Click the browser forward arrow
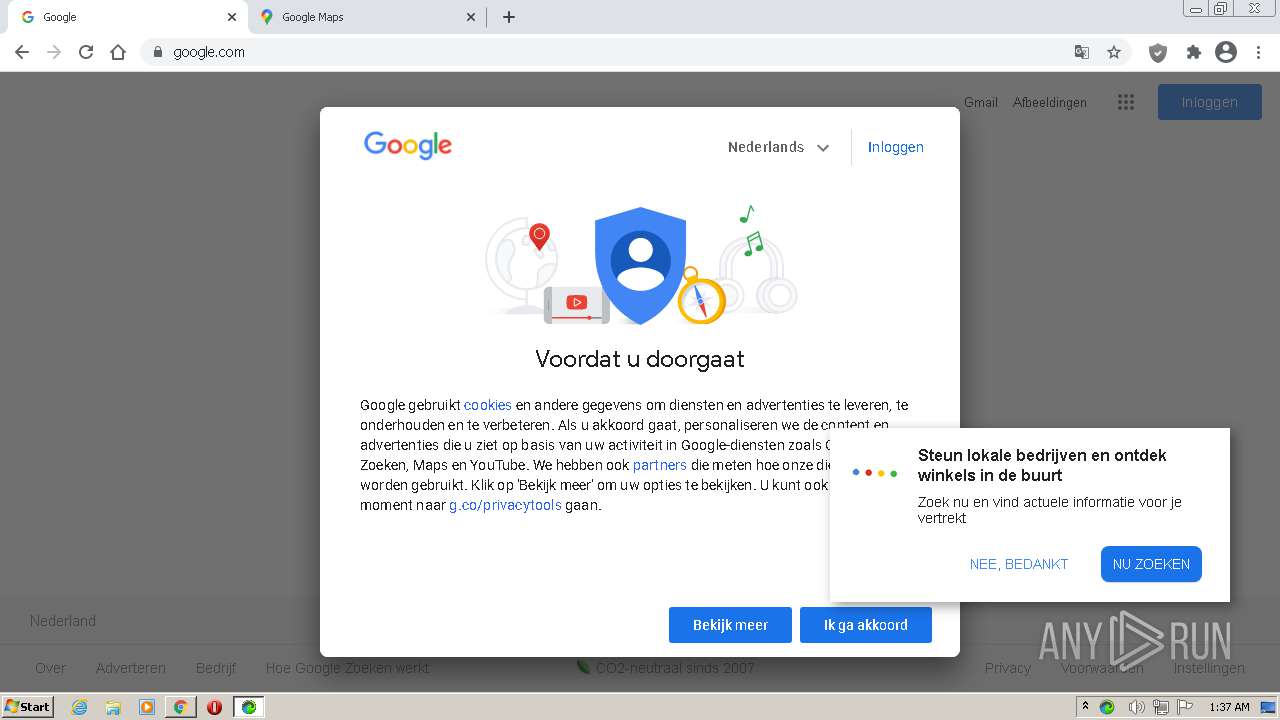This screenshot has height=720, width=1280. point(54,52)
